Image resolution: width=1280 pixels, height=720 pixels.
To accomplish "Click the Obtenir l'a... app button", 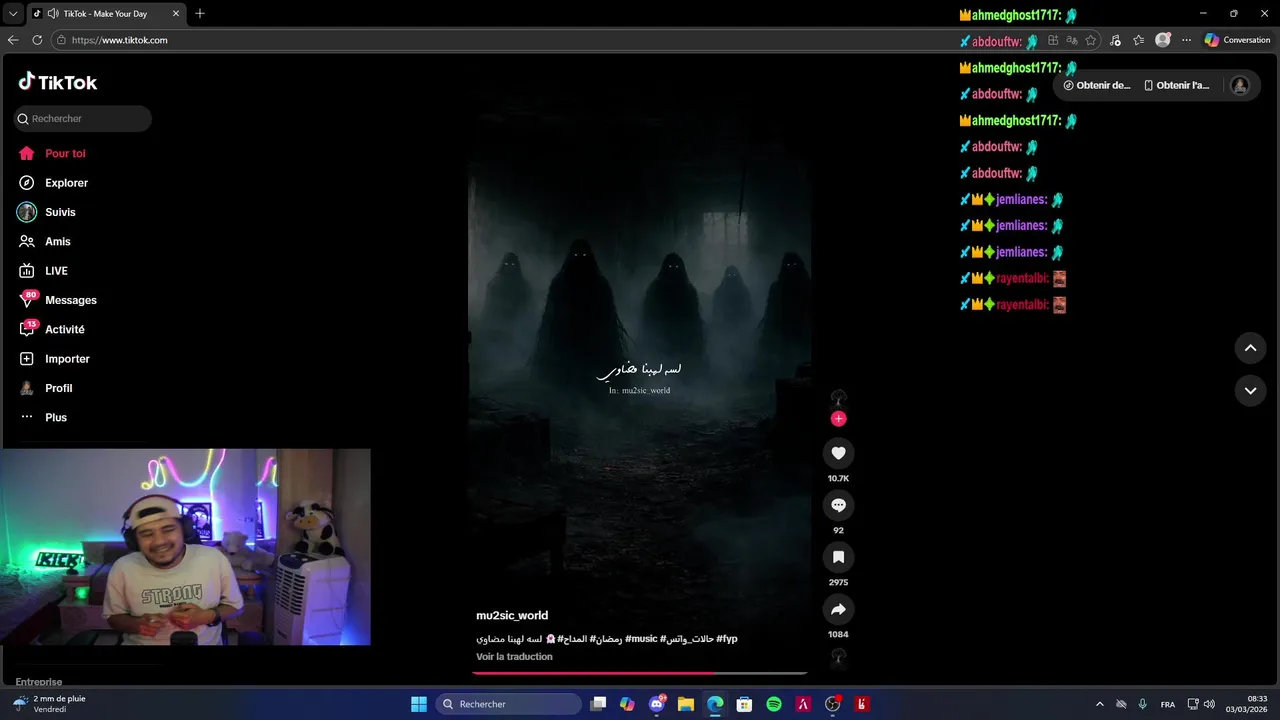I will (1177, 85).
